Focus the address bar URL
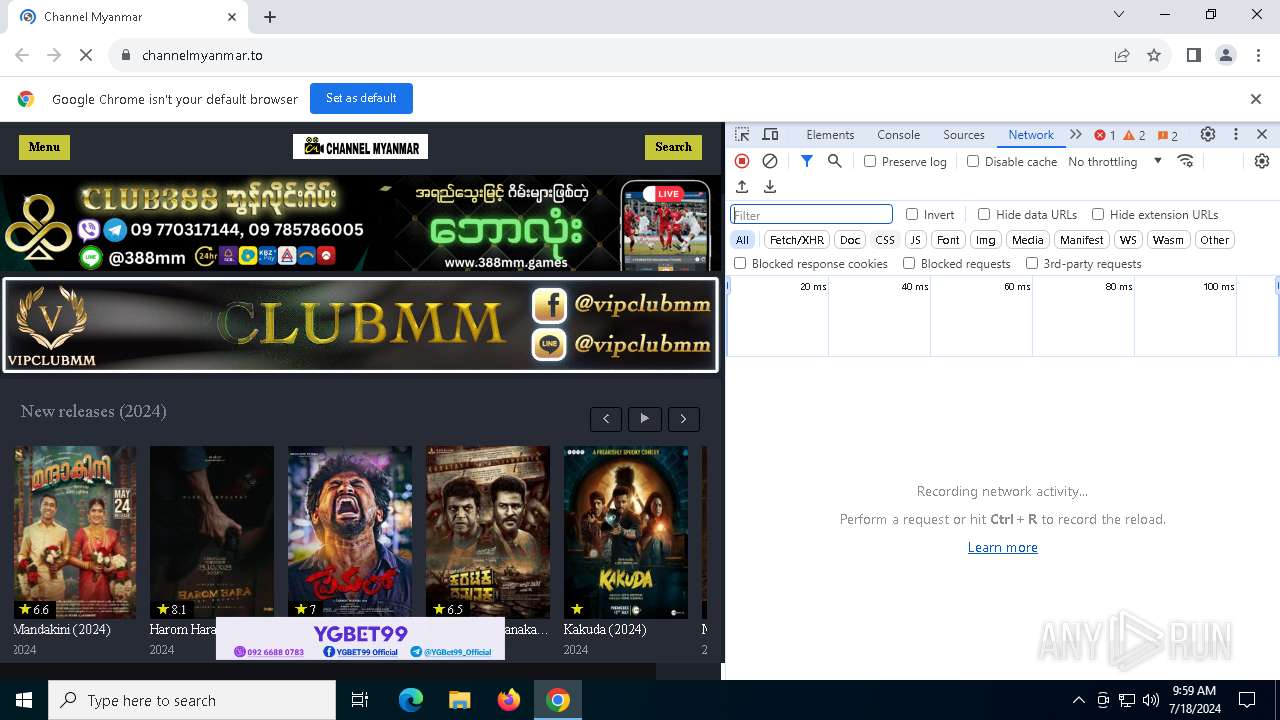 click(x=202, y=55)
